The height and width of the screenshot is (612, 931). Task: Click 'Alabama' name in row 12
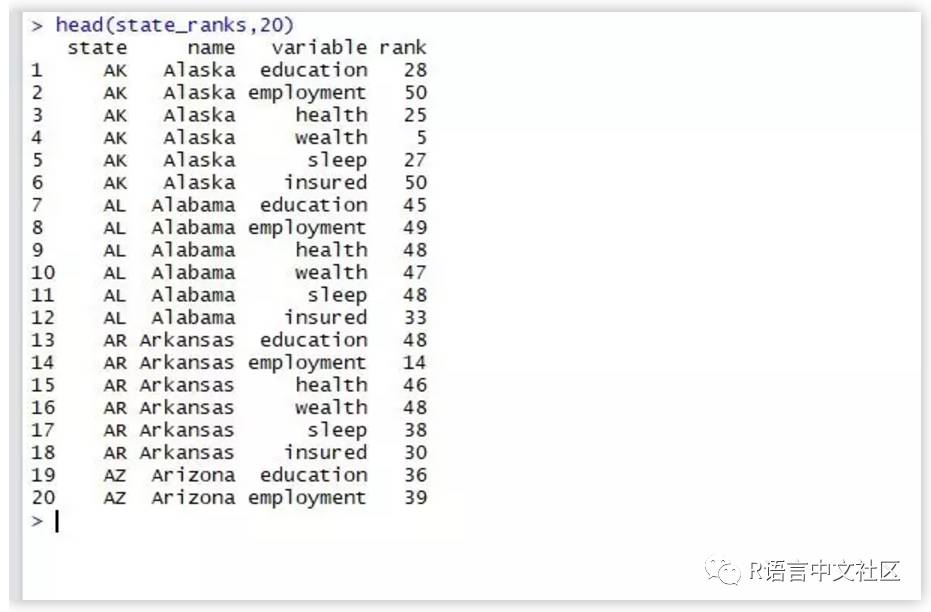(193, 317)
